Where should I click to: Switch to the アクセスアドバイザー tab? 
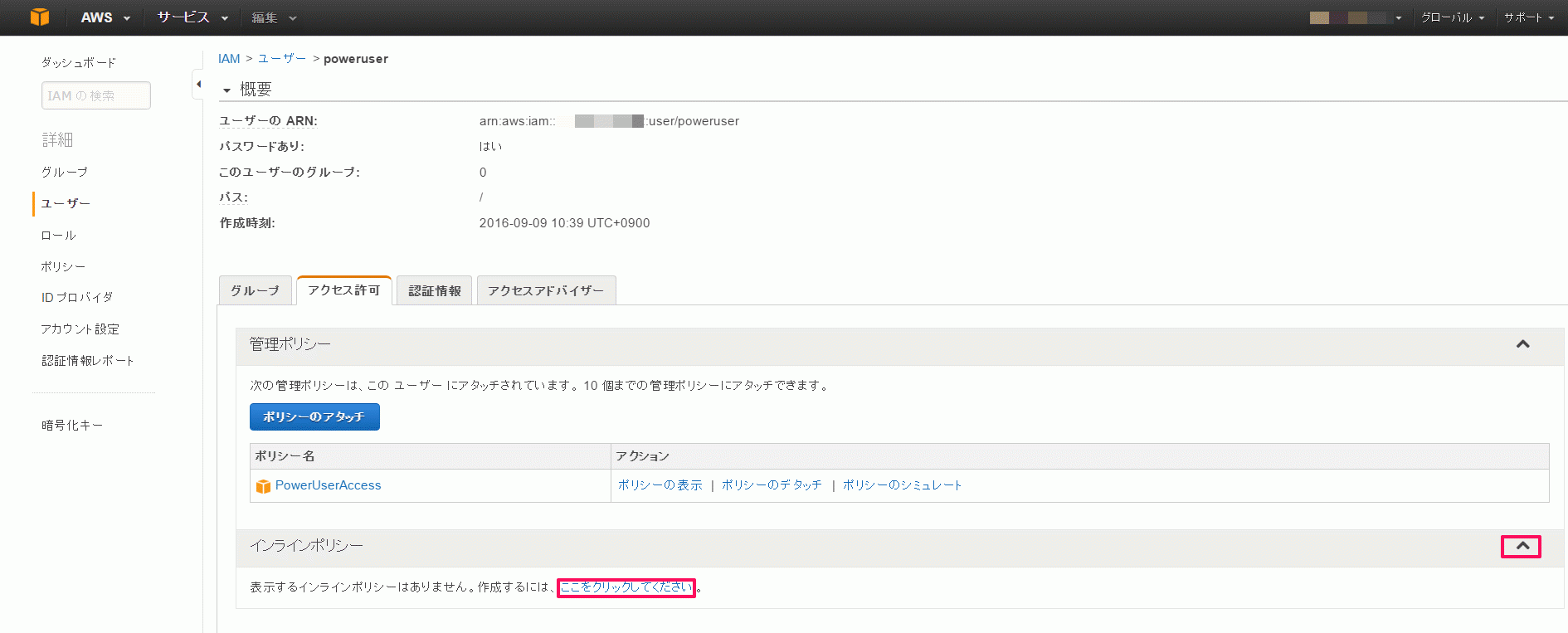click(547, 290)
